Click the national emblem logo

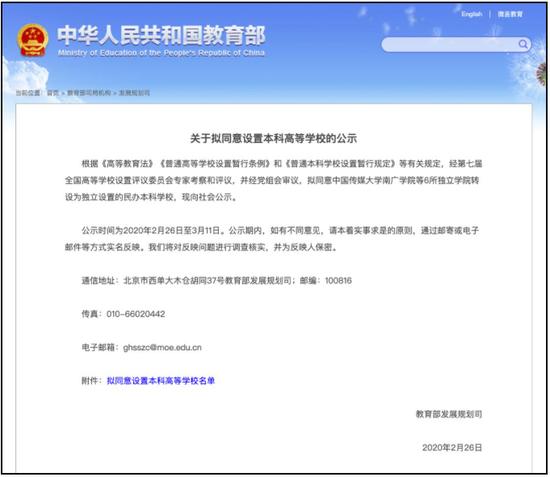33,40
